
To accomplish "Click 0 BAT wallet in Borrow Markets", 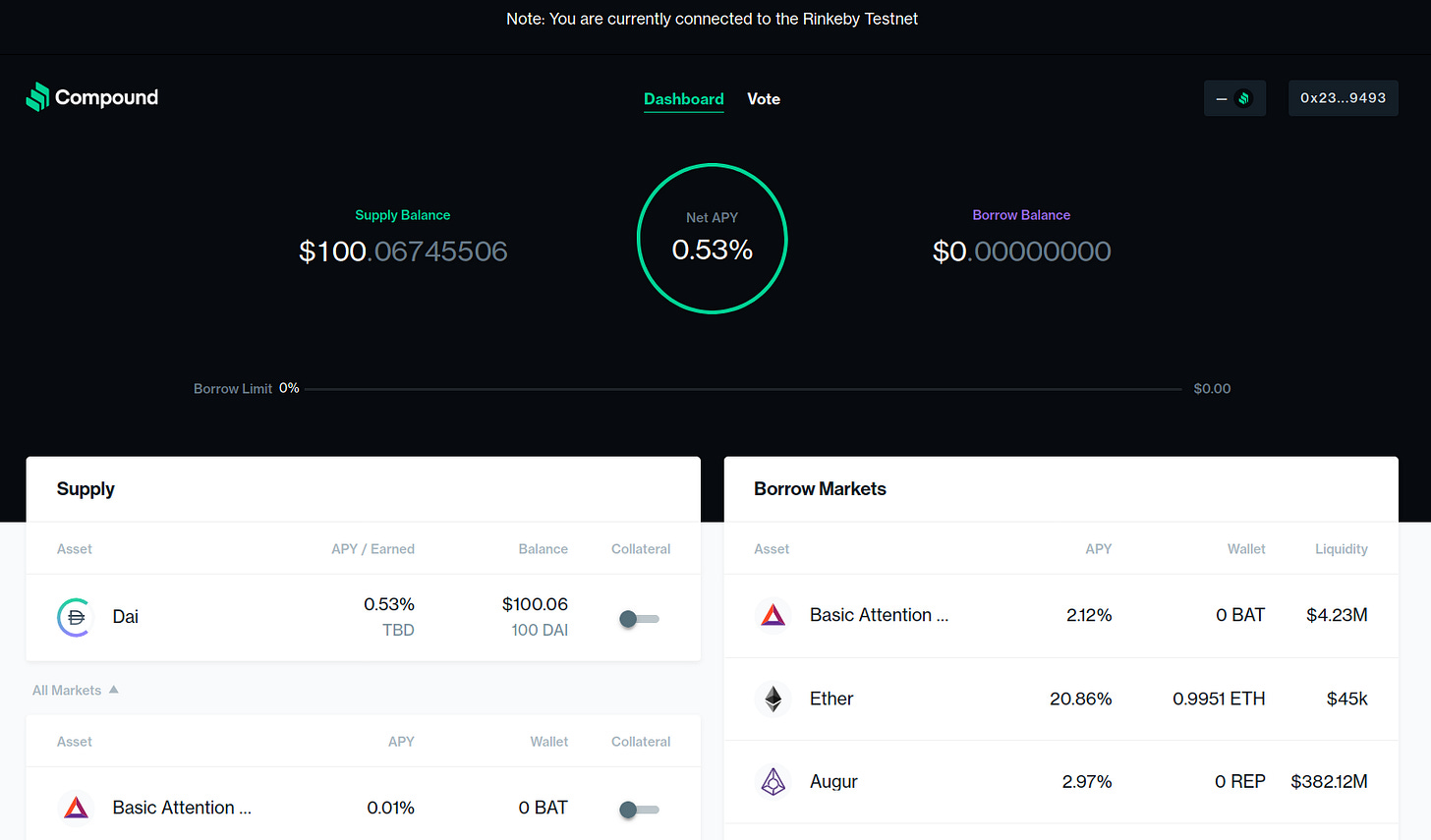I will [x=1240, y=615].
